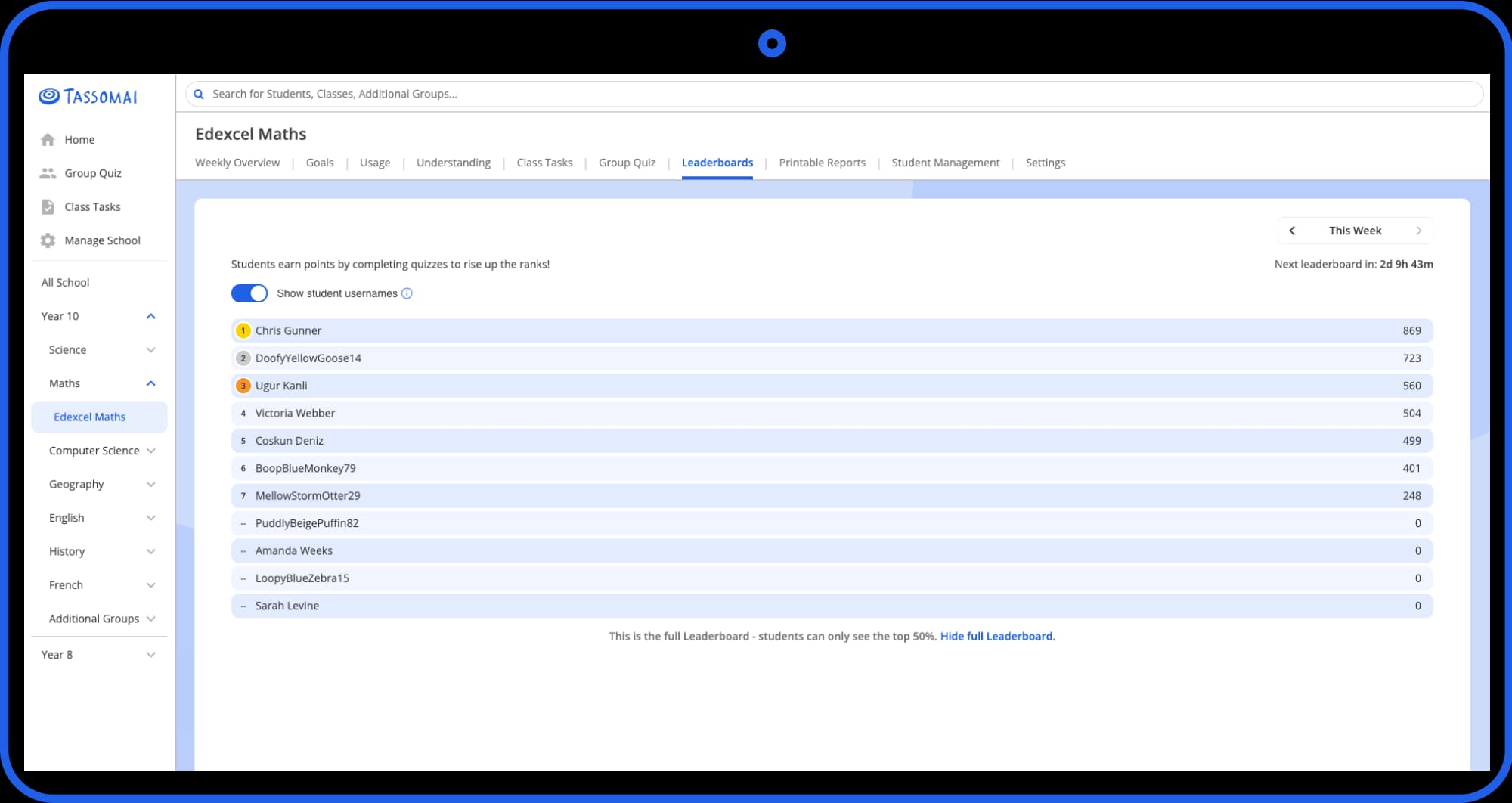This screenshot has width=1512, height=803.
Task: Click the Class Tasks document icon
Action: point(48,207)
